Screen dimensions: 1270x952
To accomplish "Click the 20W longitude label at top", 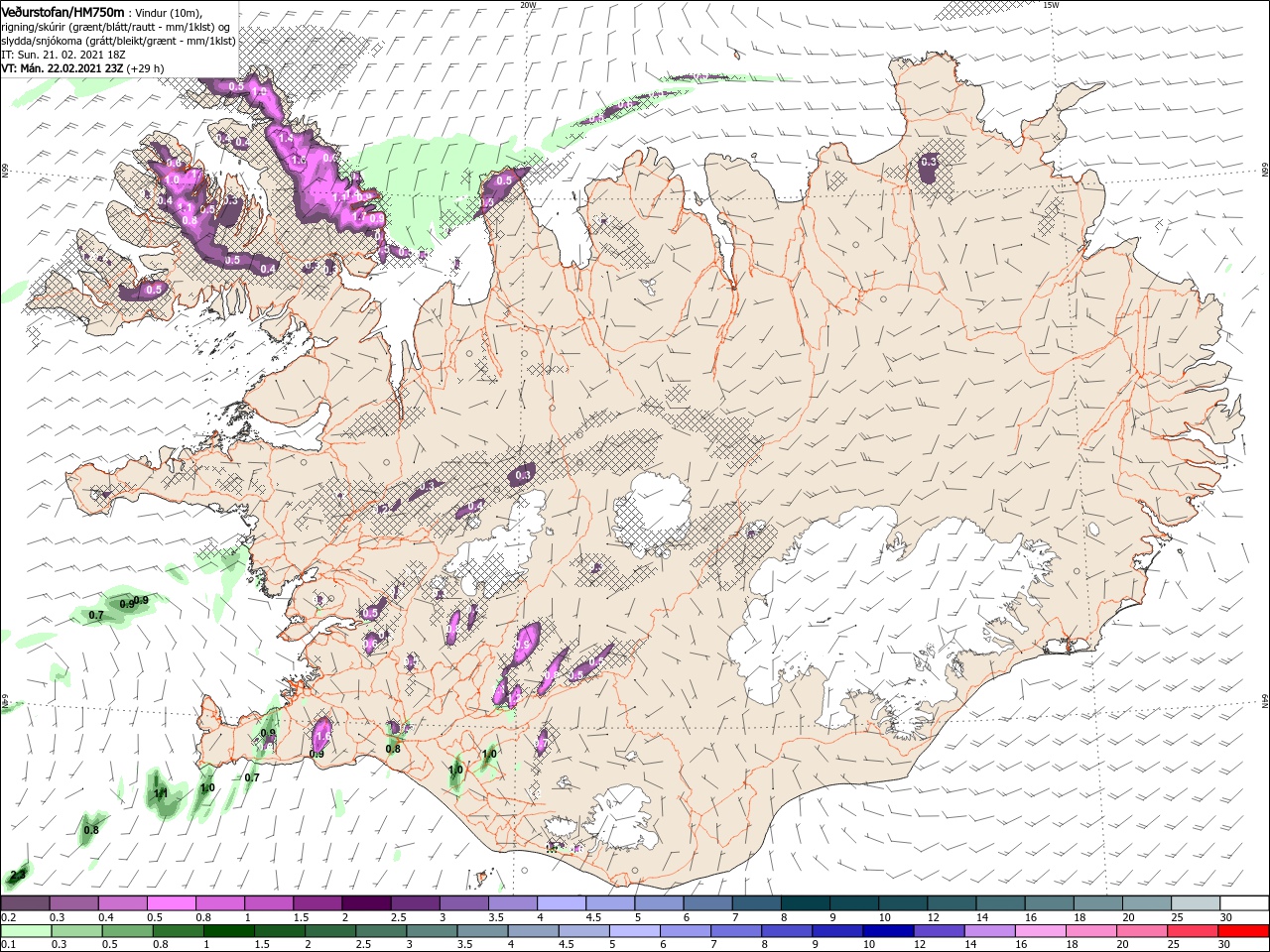I will point(528,5).
